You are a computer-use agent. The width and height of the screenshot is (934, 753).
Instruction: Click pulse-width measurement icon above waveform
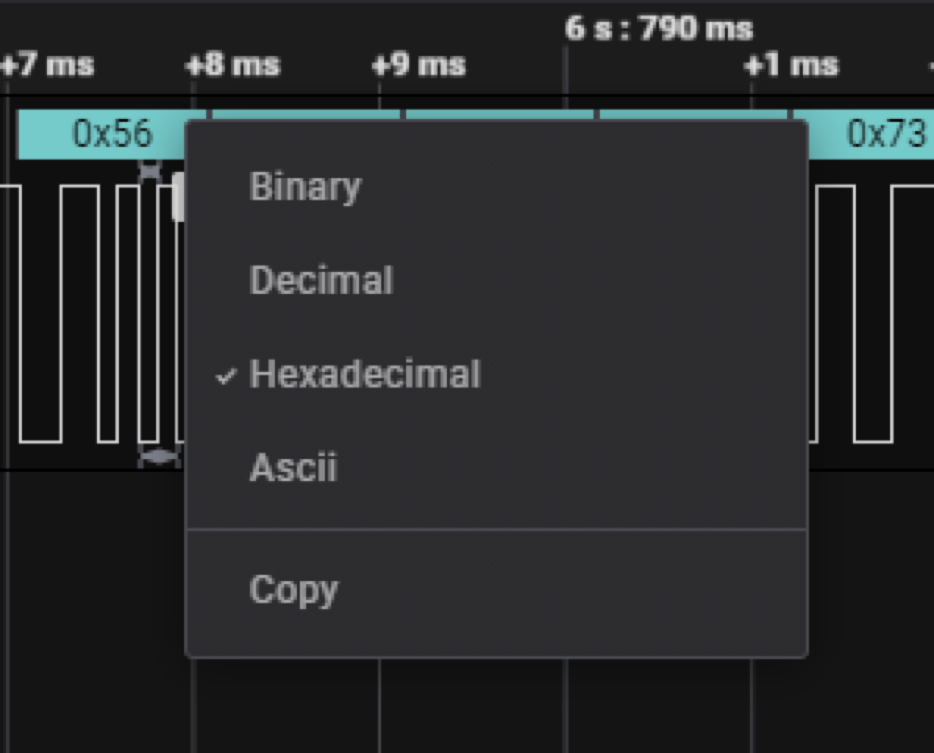click(149, 172)
